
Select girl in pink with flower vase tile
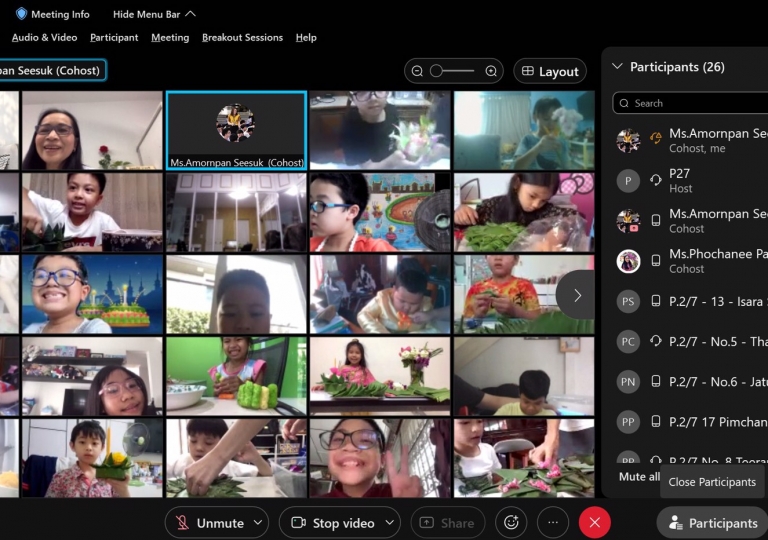[380, 376]
